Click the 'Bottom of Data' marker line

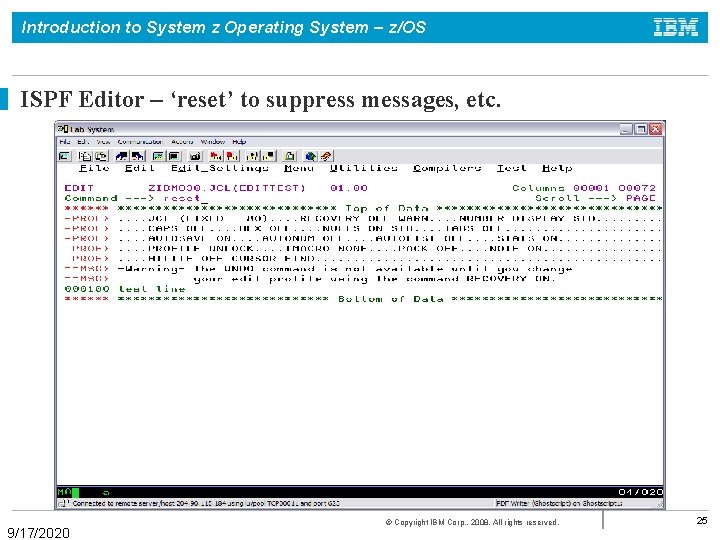pos(363,299)
